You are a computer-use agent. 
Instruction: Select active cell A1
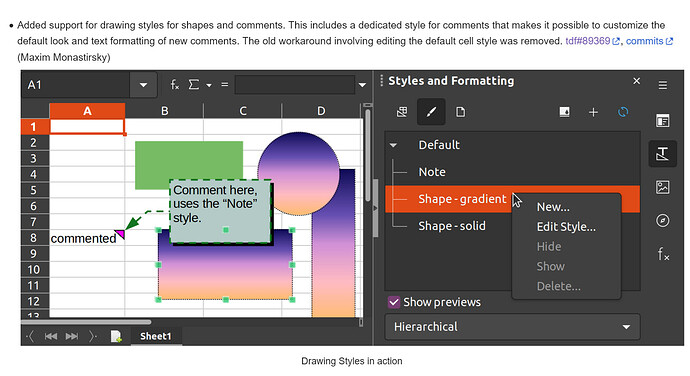point(87,126)
